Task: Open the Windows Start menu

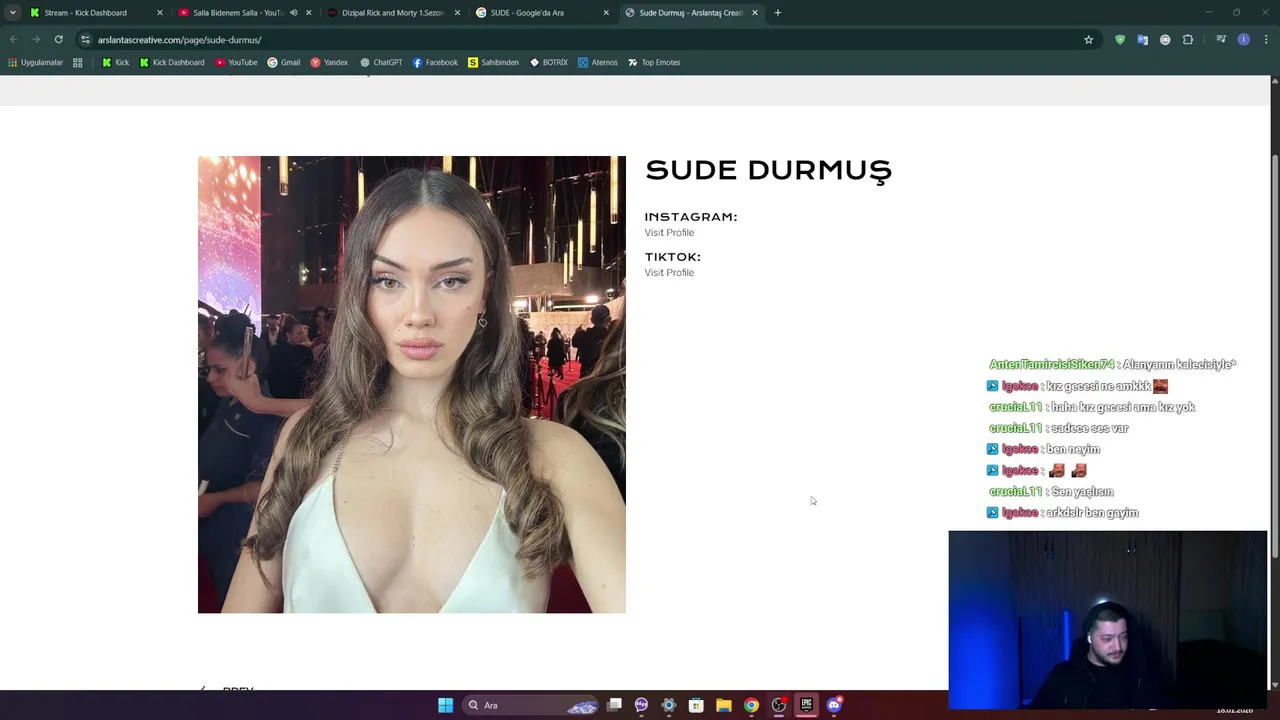Action: (445, 705)
